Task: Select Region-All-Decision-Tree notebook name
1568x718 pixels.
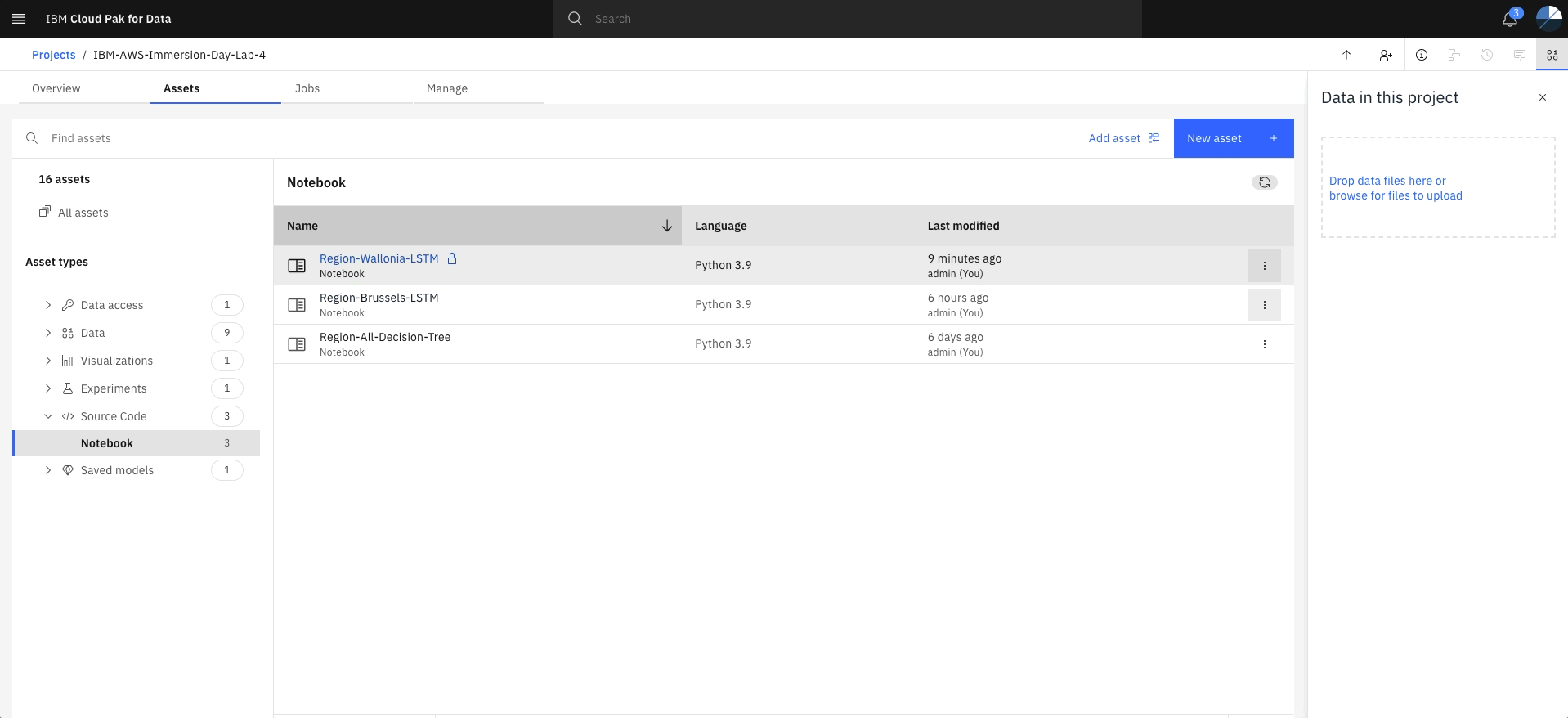Action: (385, 337)
